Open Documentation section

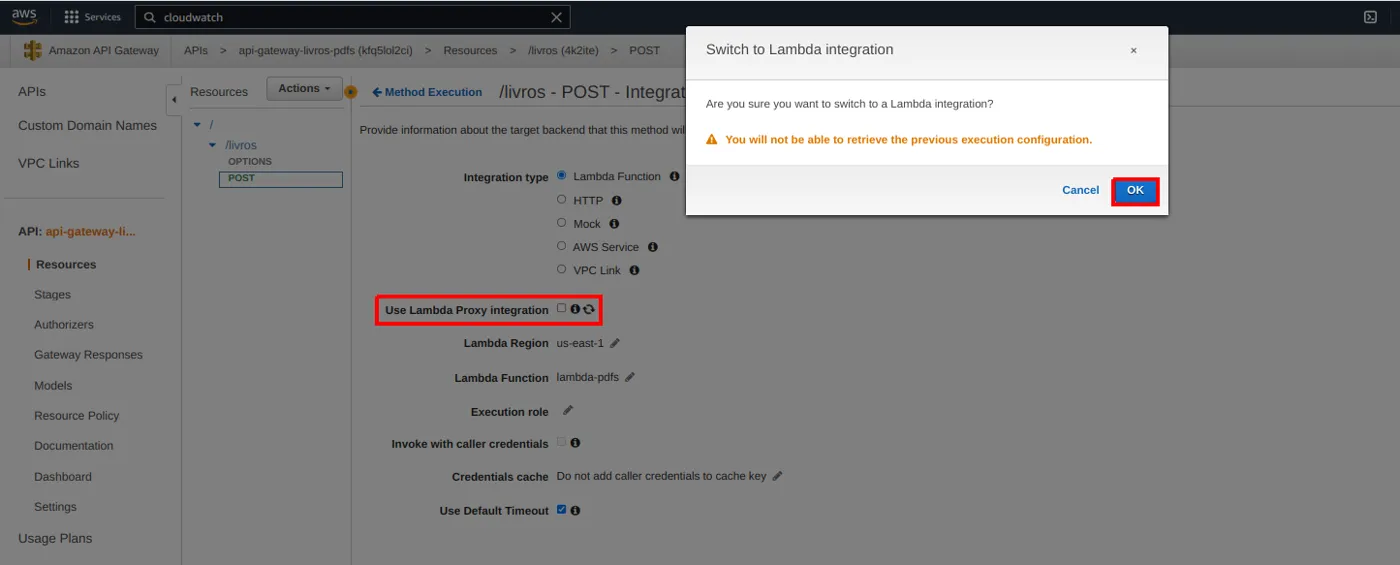pos(74,446)
